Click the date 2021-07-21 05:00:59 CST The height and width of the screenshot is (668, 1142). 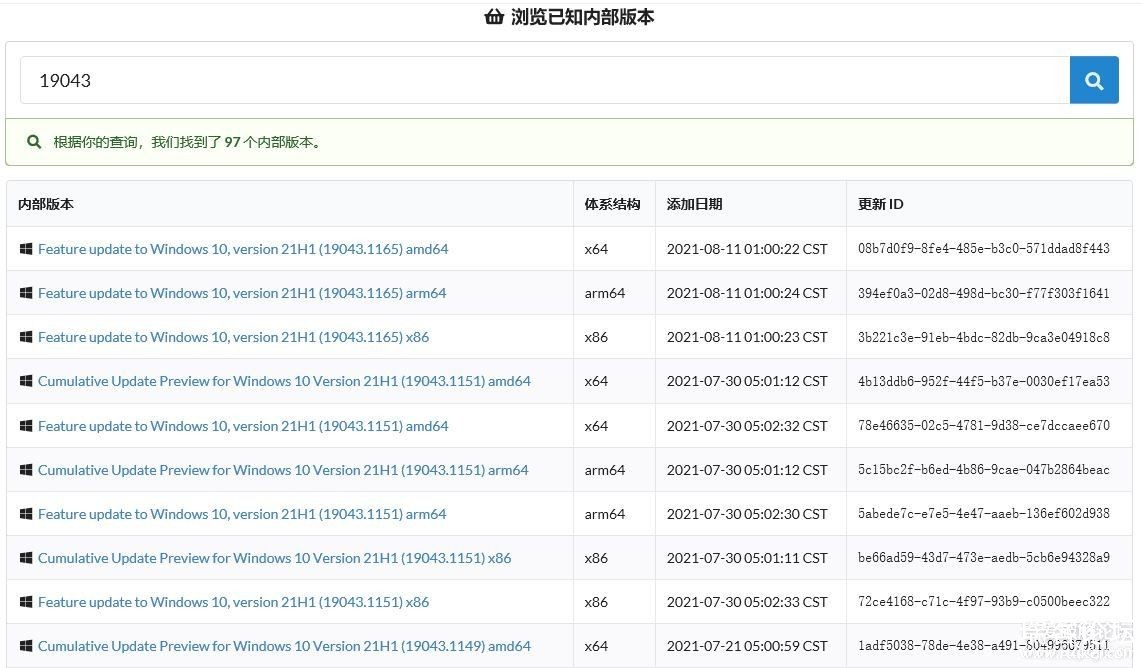[747, 646]
